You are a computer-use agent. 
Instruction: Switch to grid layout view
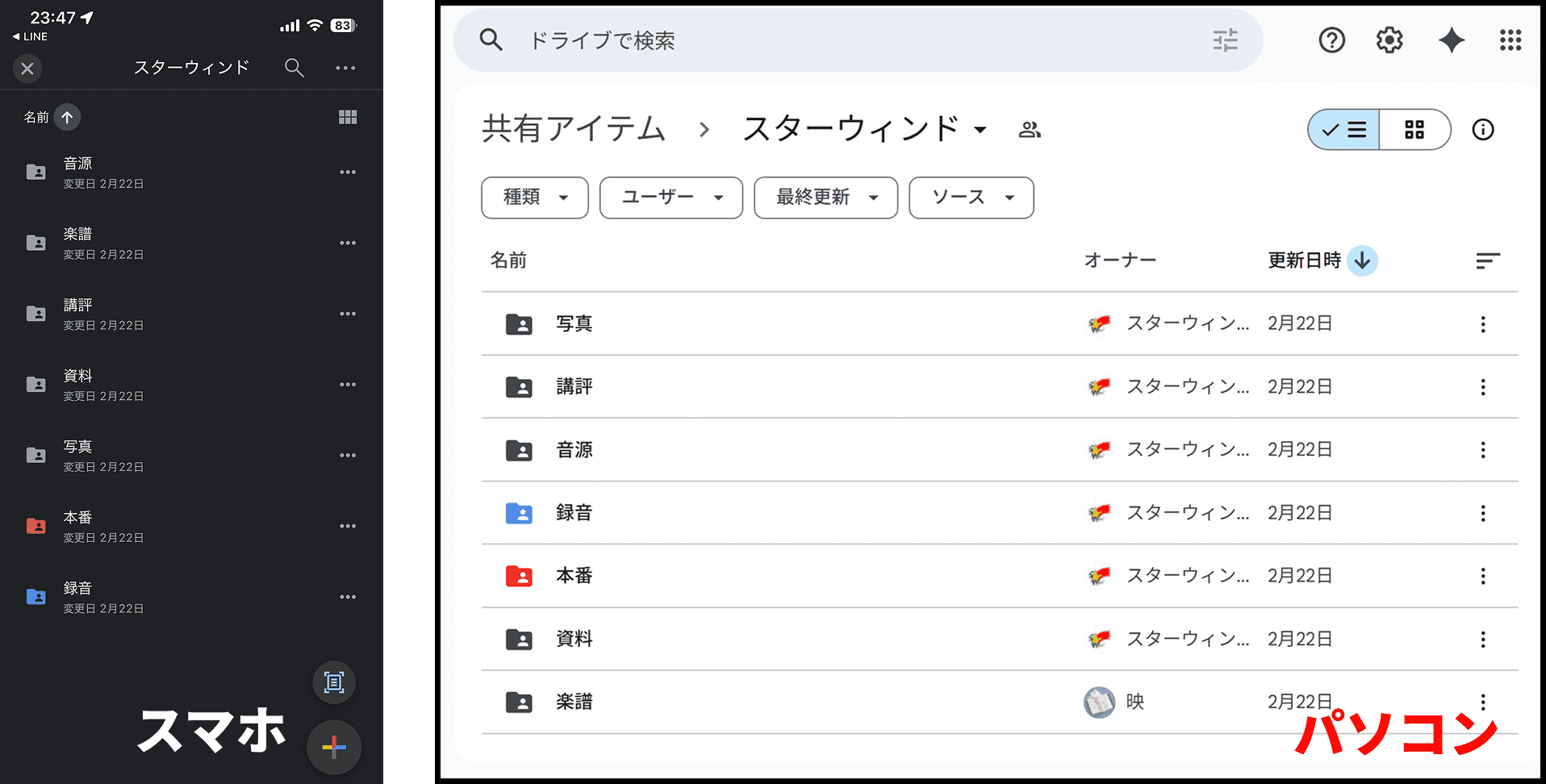click(x=1414, y=130)
